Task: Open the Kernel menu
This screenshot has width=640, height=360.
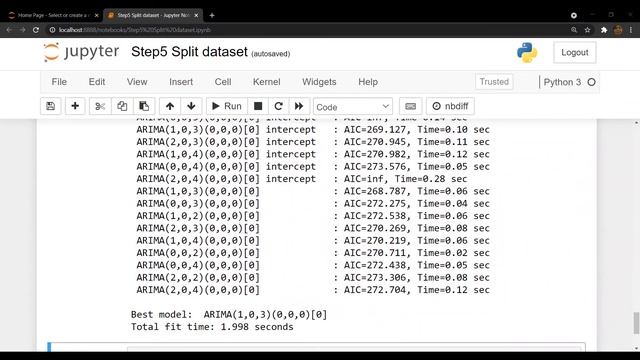Action: (x=267, y=82)
